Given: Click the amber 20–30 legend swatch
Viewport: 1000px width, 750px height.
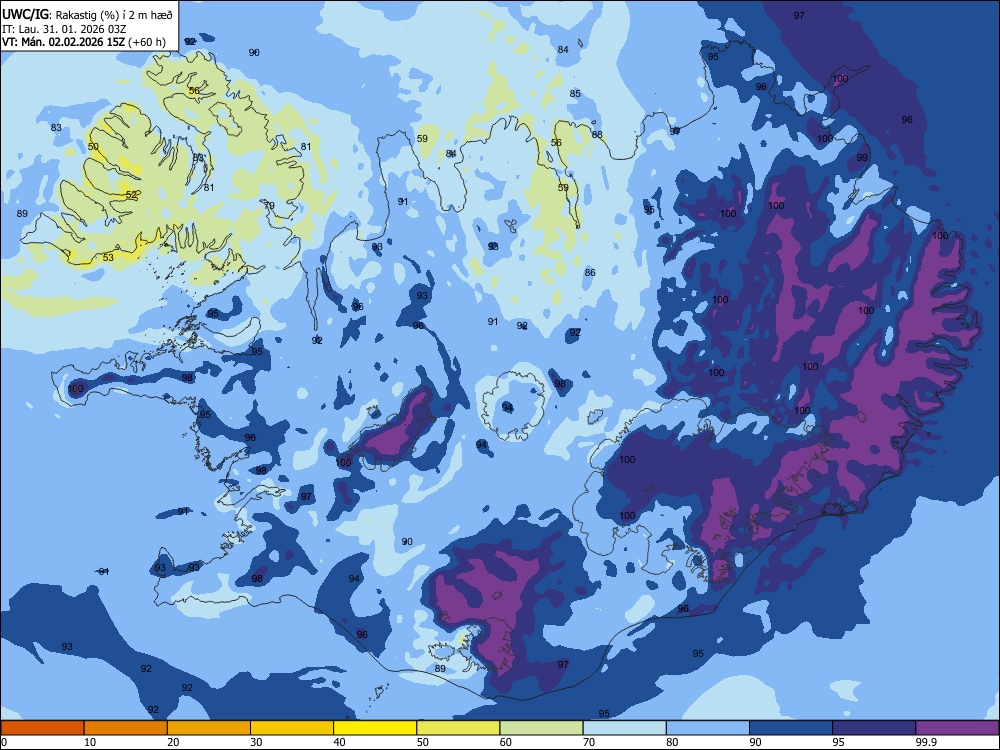Looking at the screenshot, I should [209, 728].
